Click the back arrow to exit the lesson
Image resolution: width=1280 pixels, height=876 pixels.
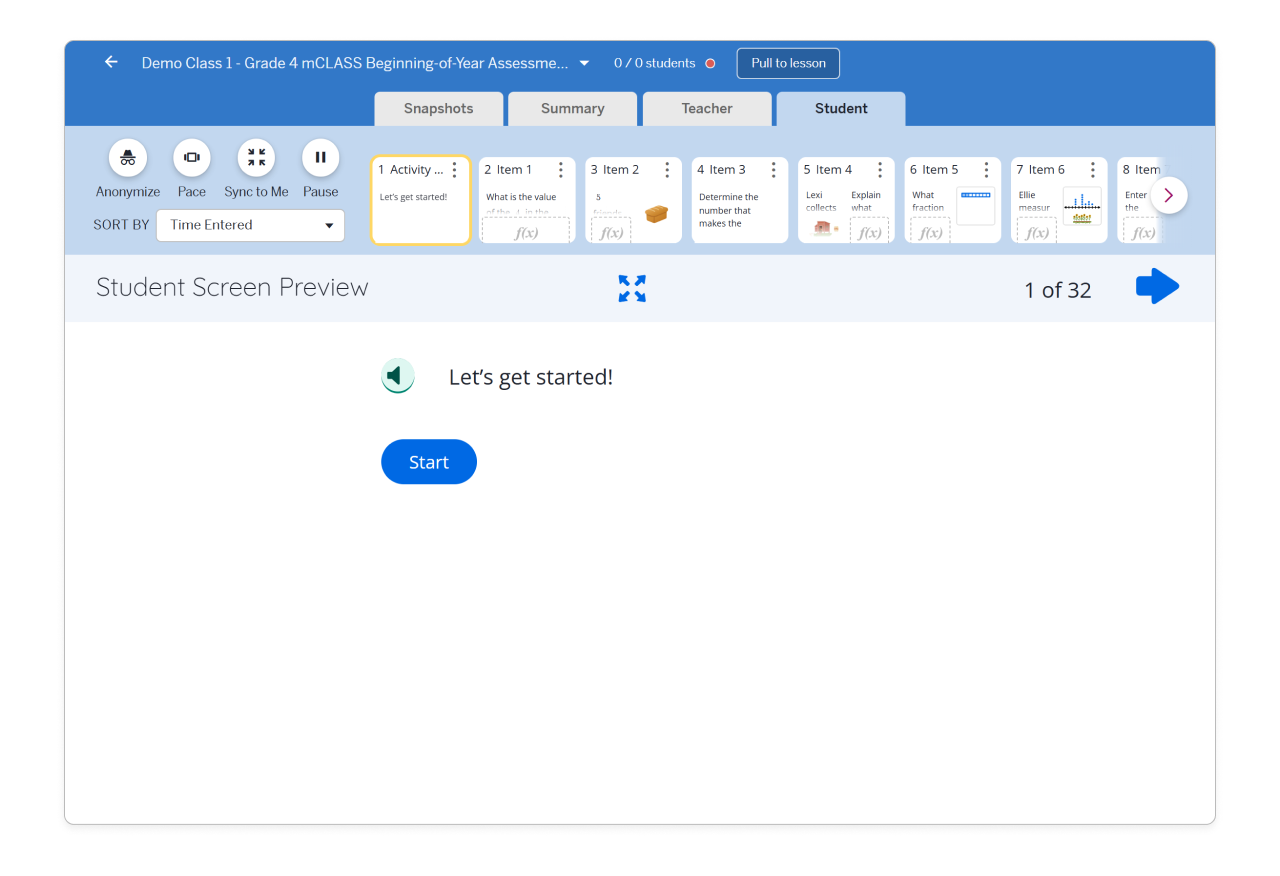[110, 62]
